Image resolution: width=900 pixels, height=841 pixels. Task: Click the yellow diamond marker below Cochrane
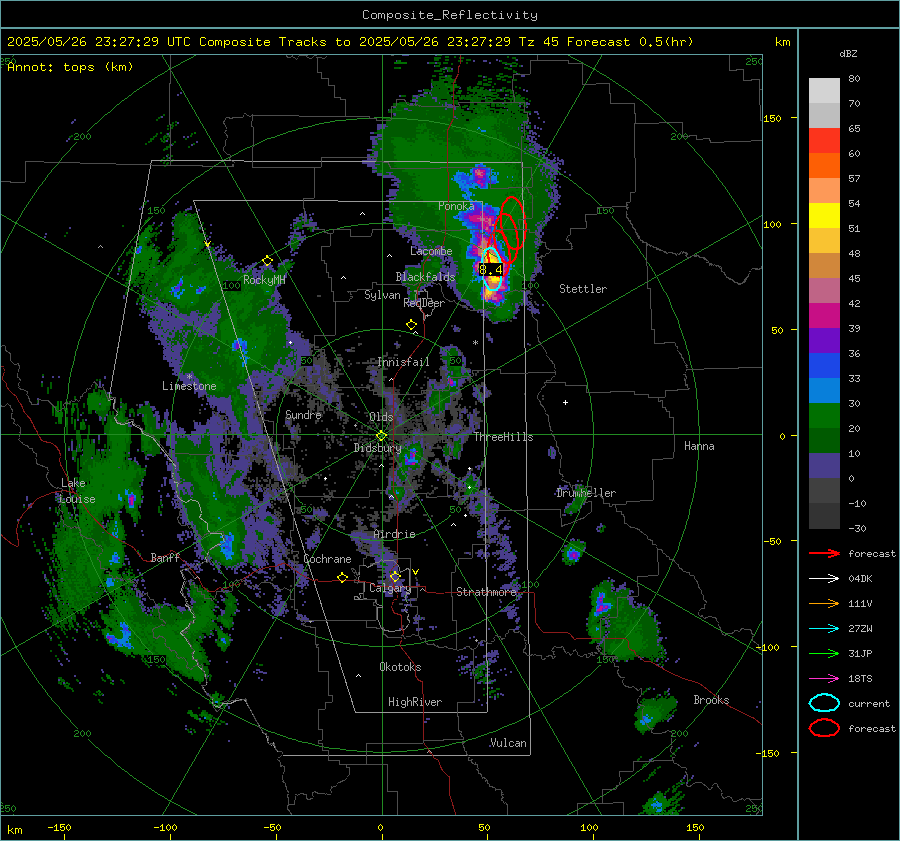click(343, 577)
